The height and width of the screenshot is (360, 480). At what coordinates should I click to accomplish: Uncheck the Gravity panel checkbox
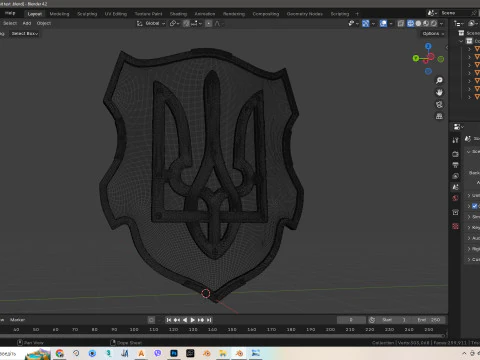pyautogui.click(x=475, y=206)
